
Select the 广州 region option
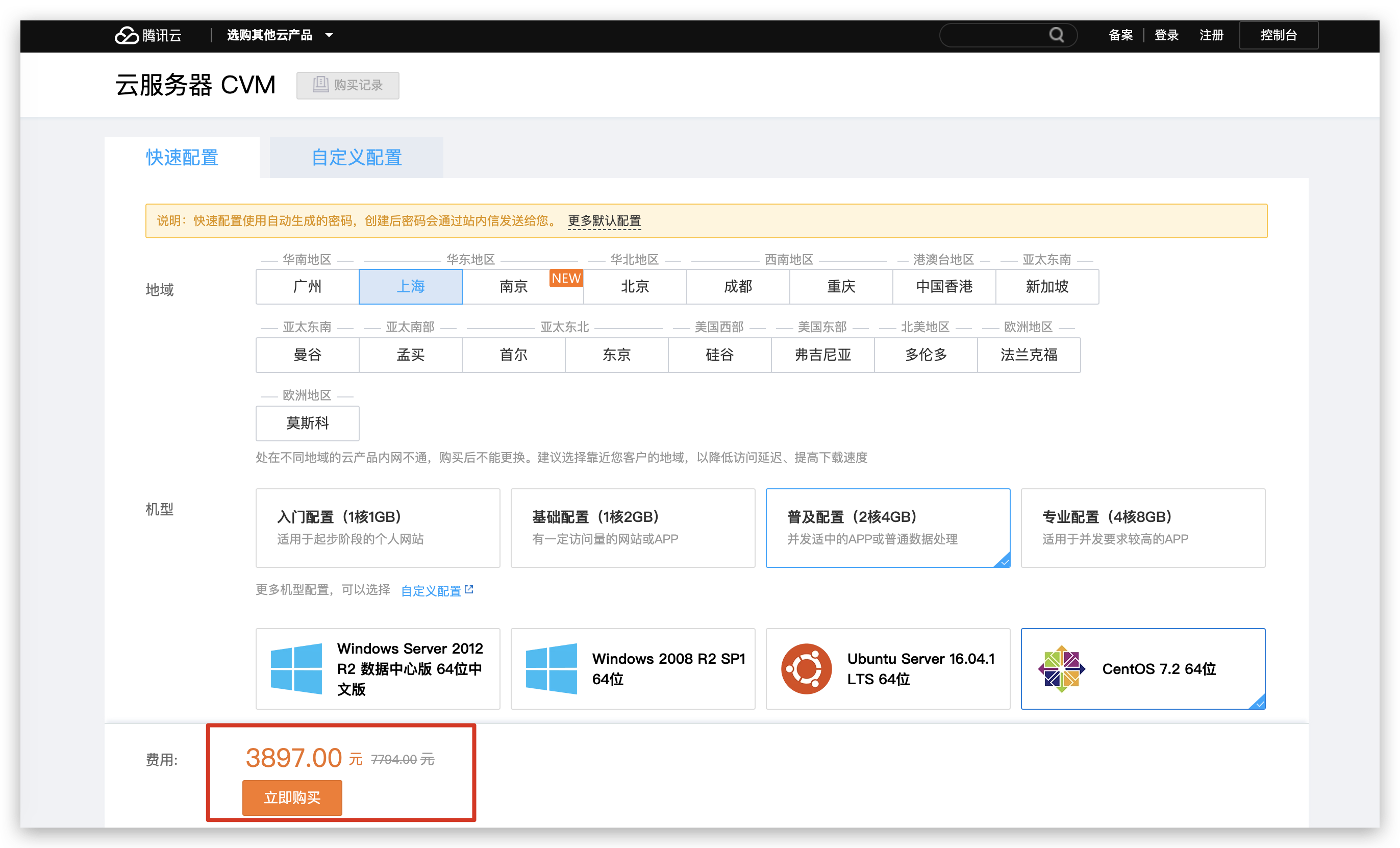point(307,286)
